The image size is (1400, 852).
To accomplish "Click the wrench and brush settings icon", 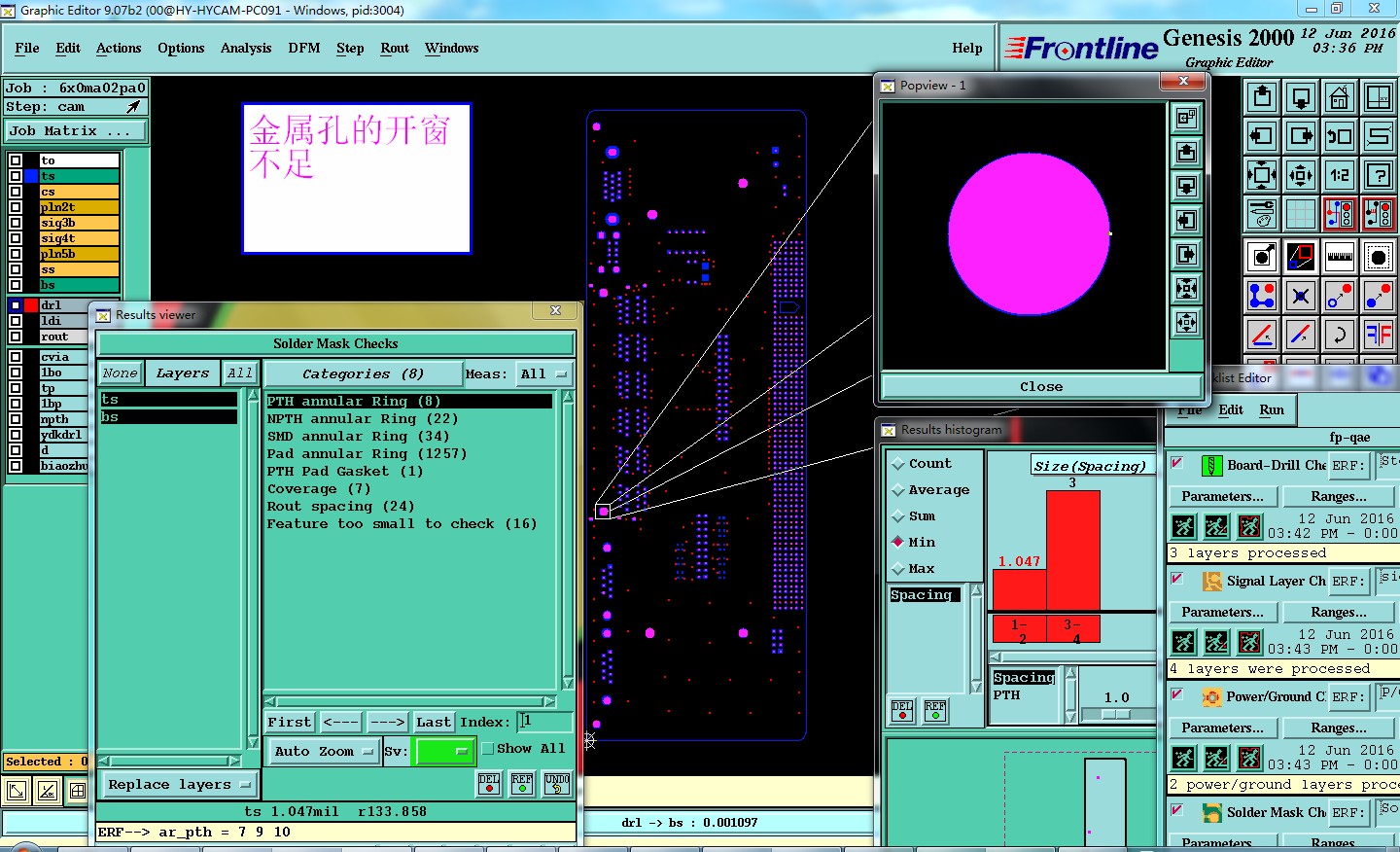I will click(x=1262, y=214).
